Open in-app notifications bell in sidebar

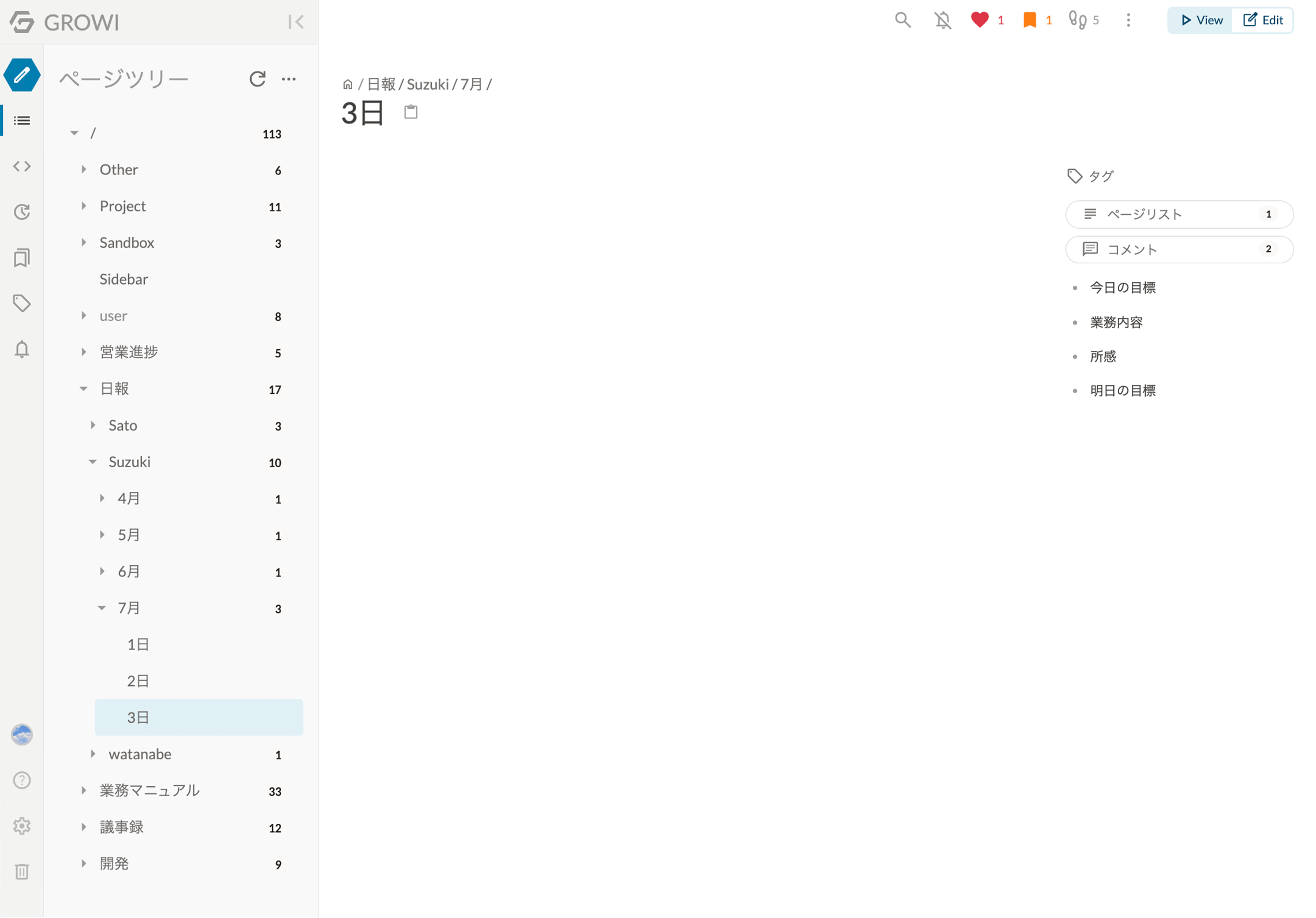coord(22,349)
